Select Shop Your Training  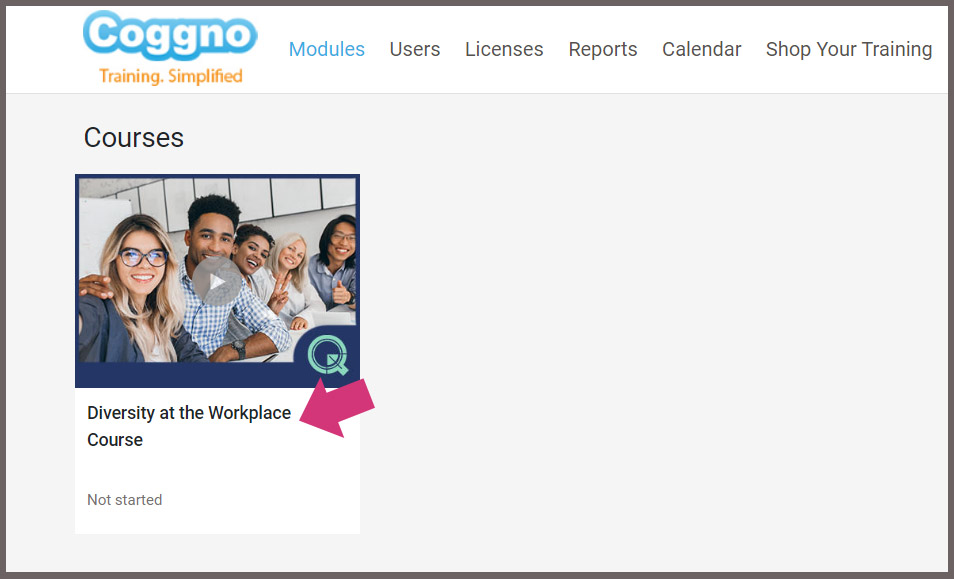pos(849,49)
